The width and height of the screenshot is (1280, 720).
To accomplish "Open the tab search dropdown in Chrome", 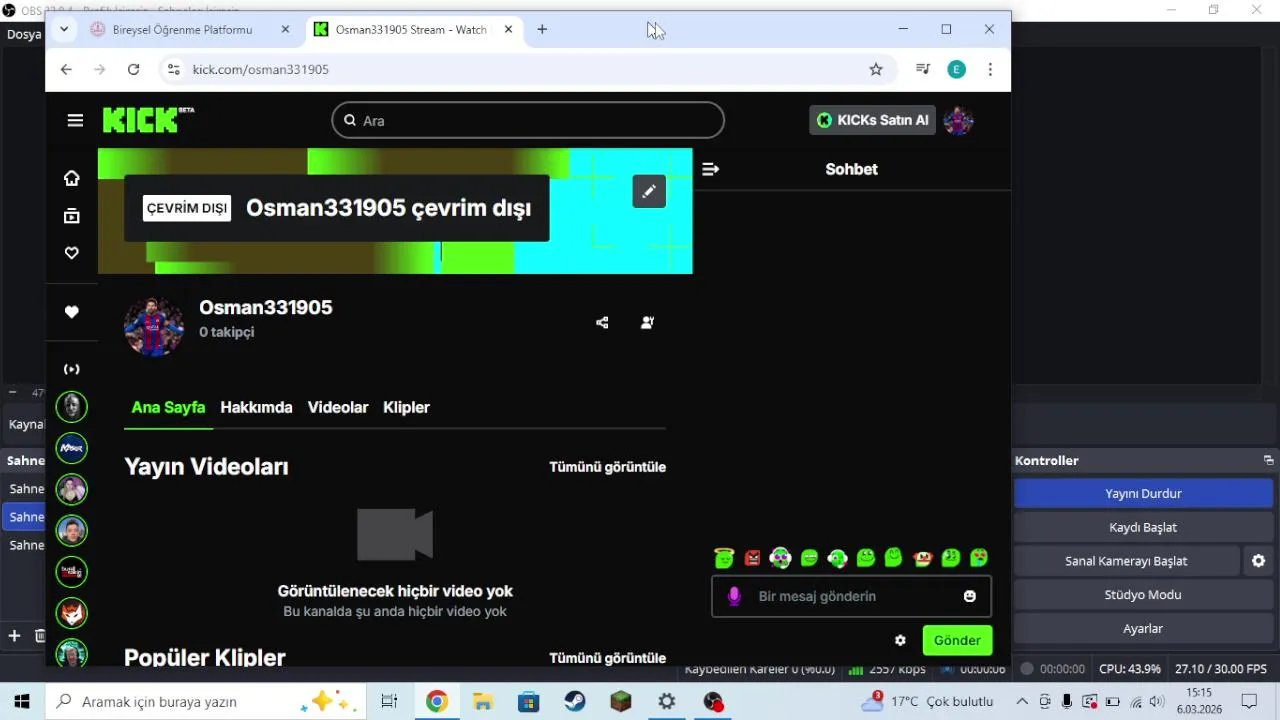I will pyautogui.click(x=64, y=29).
